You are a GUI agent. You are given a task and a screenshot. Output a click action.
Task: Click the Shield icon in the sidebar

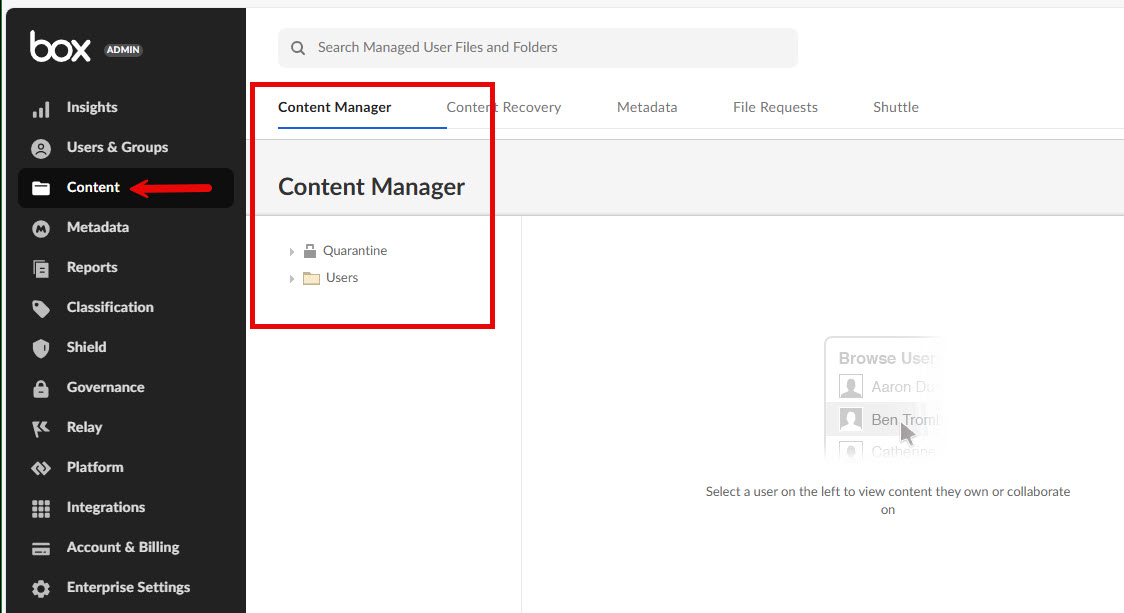click(41, 348)
